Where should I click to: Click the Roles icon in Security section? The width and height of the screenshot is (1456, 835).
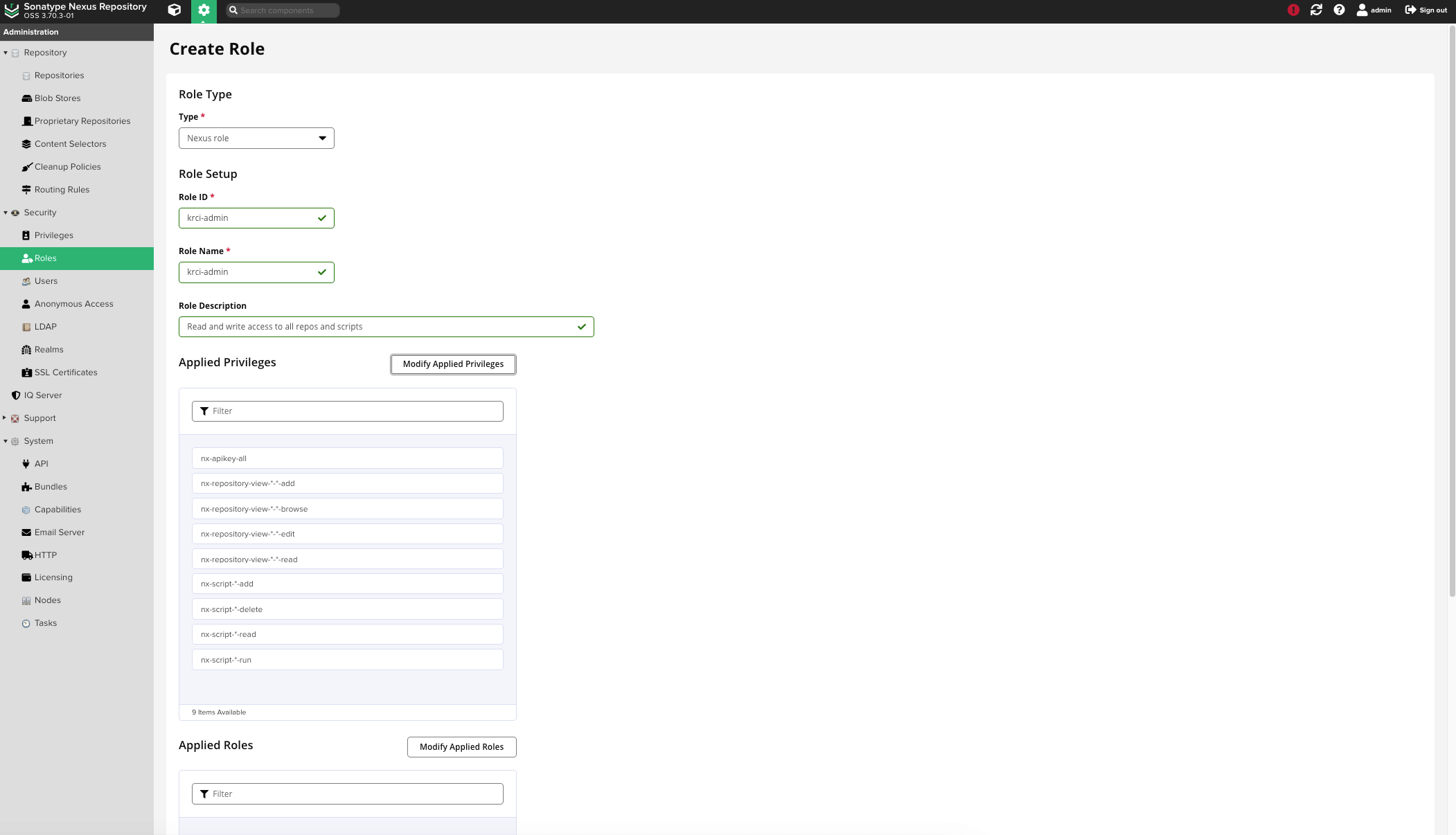(27, 257)
